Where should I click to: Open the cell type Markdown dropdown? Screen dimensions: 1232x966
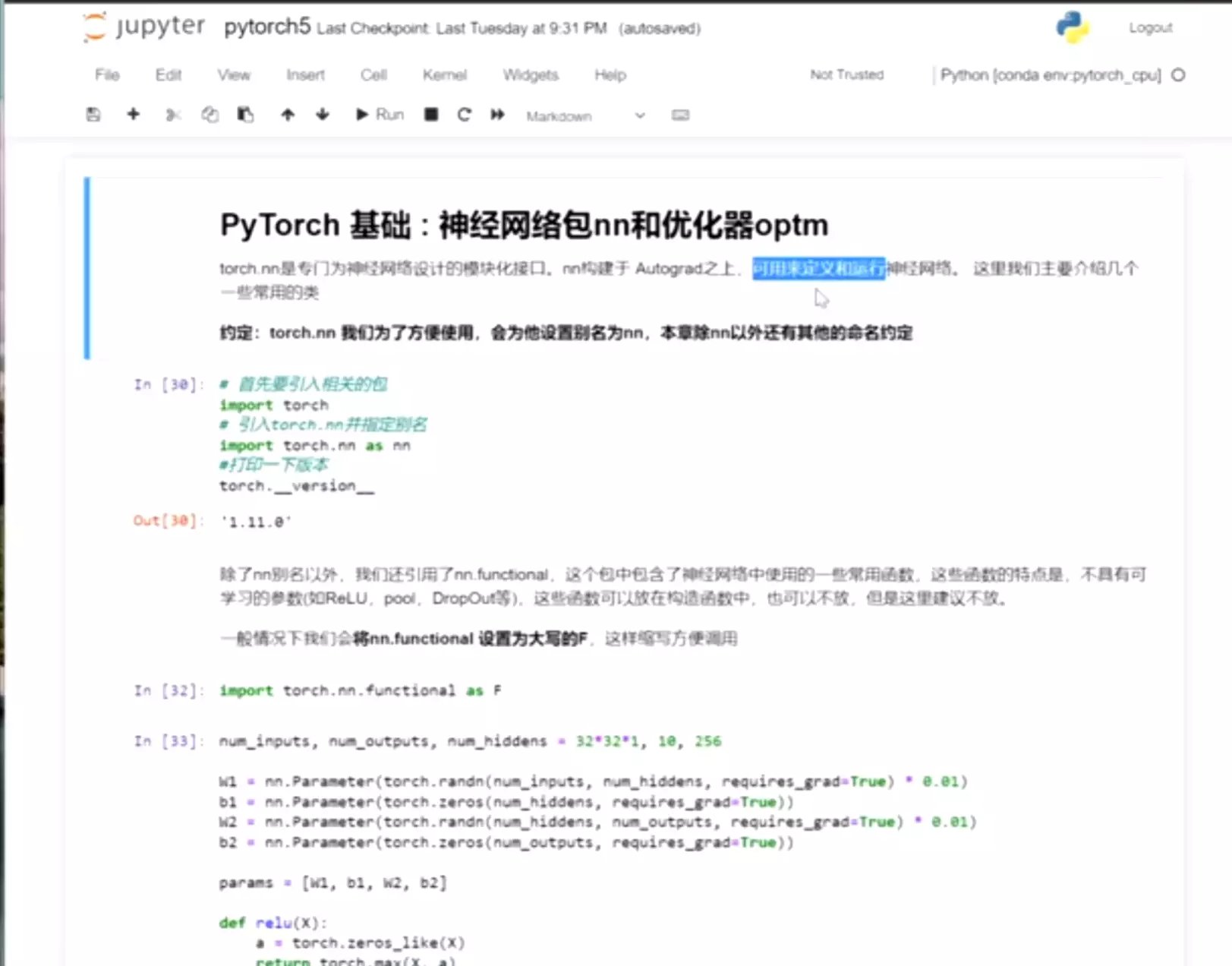(x=585, y=116)
